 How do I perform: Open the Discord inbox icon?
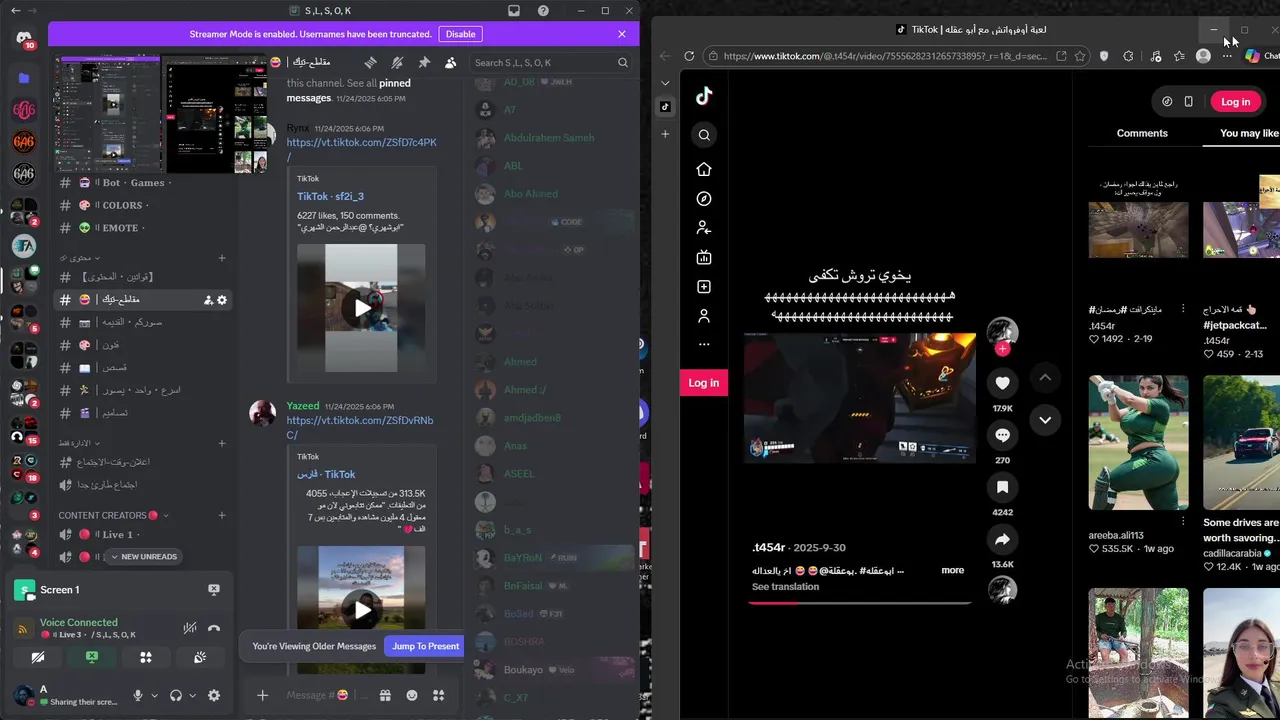[514, 10]
